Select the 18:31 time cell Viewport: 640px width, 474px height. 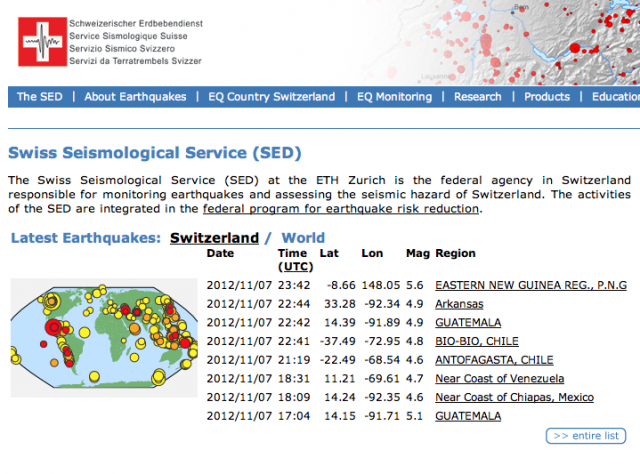coord(294,378)
